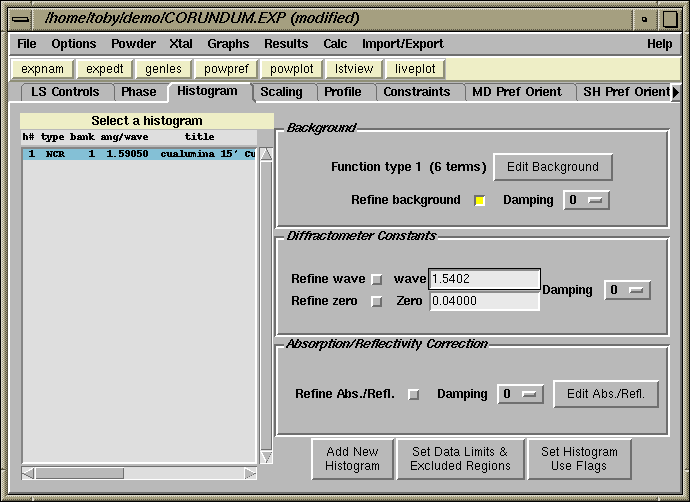This screenshot has width=690, height=502.
Task: Click the Add New Histogram button
Action: point(352,459)
